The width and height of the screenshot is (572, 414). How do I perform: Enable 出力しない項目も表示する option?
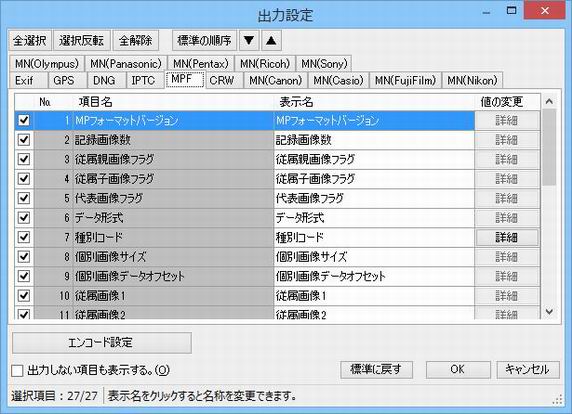(x=17, y=371)
